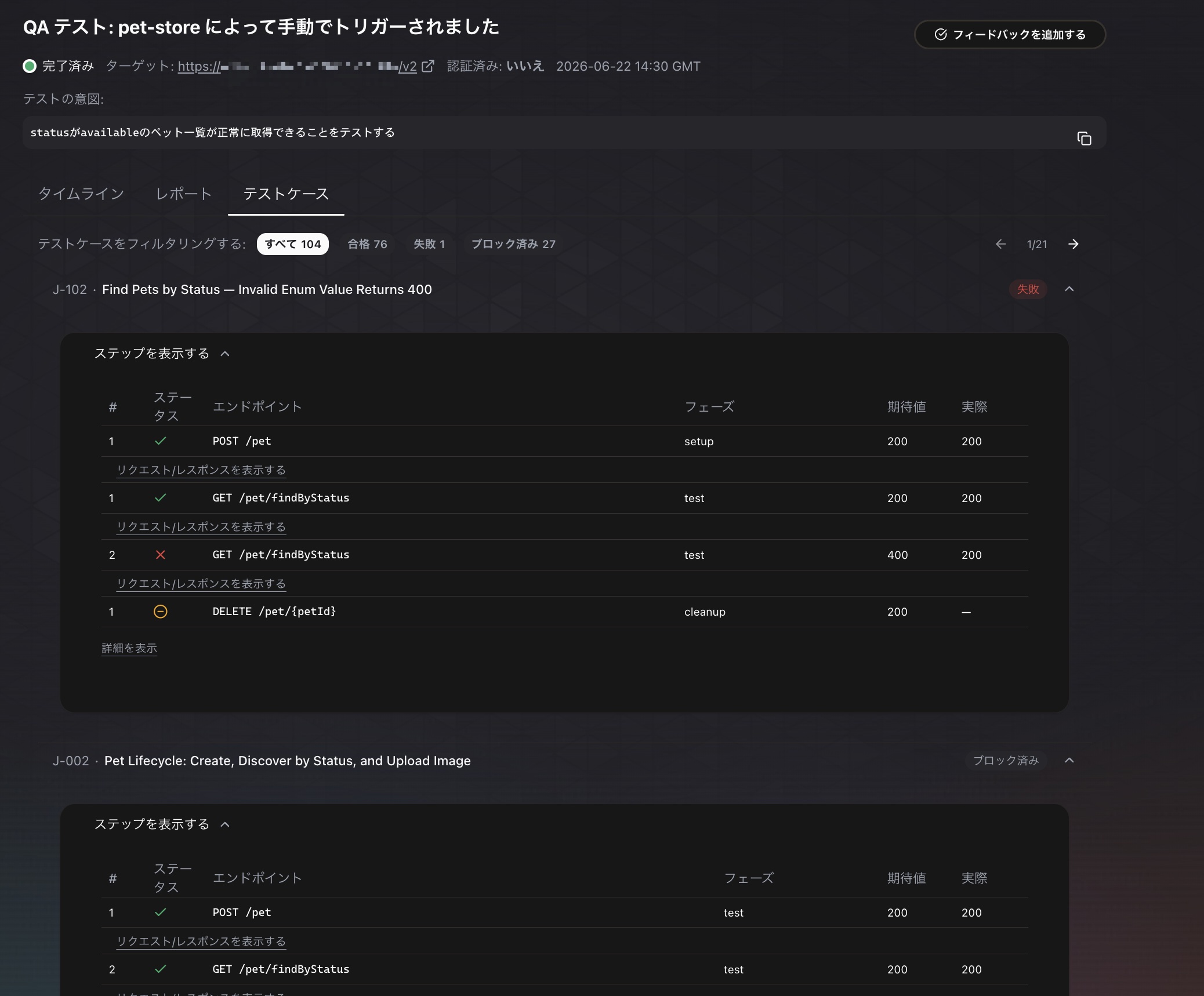Filter test cases by 失敗 1

point(429,244)
